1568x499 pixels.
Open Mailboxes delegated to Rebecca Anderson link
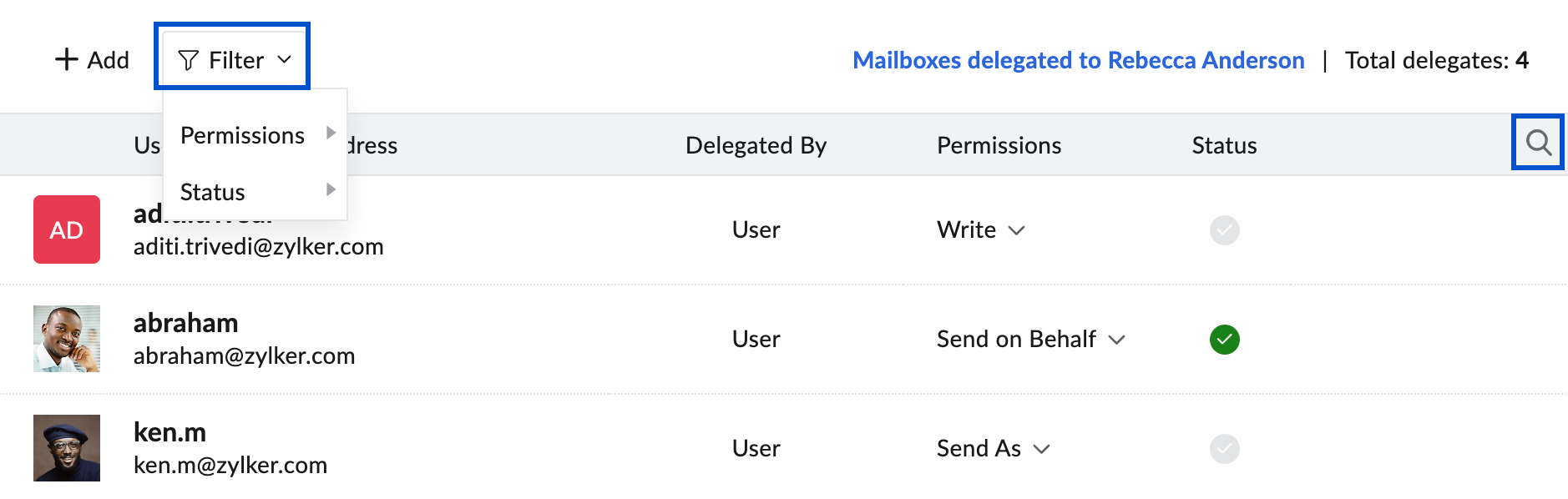click(x=1078, y=60)
